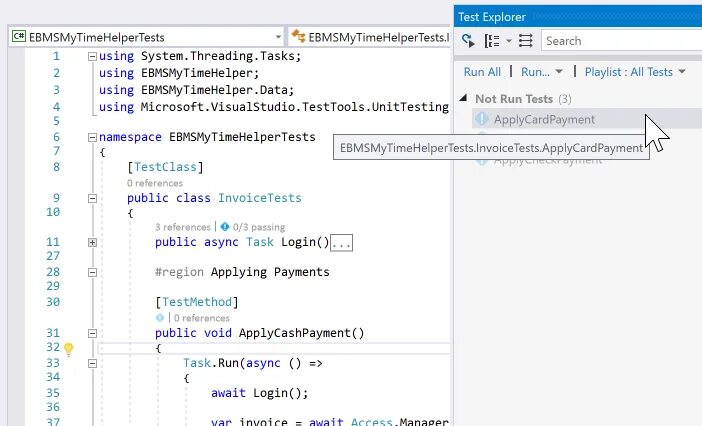
Task: Click the TestMethod attribute text
Action: coord(197,302)
